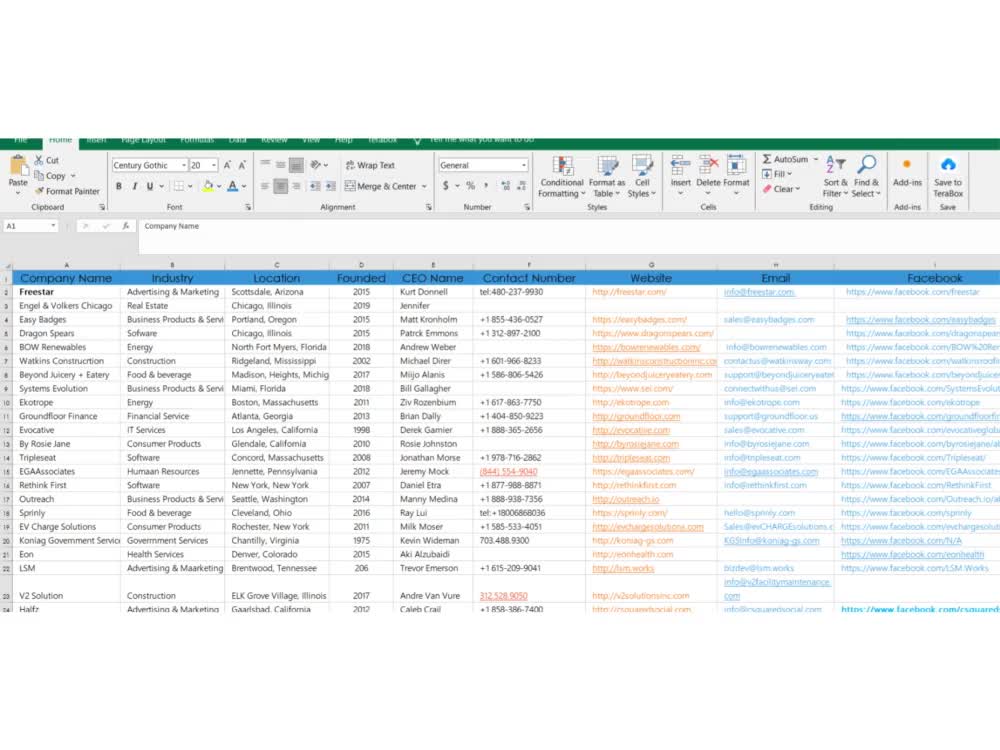This screenshot has width=1000, height=750.
Task: Click the Format cells icon
Action: click(x=736, y=166)
